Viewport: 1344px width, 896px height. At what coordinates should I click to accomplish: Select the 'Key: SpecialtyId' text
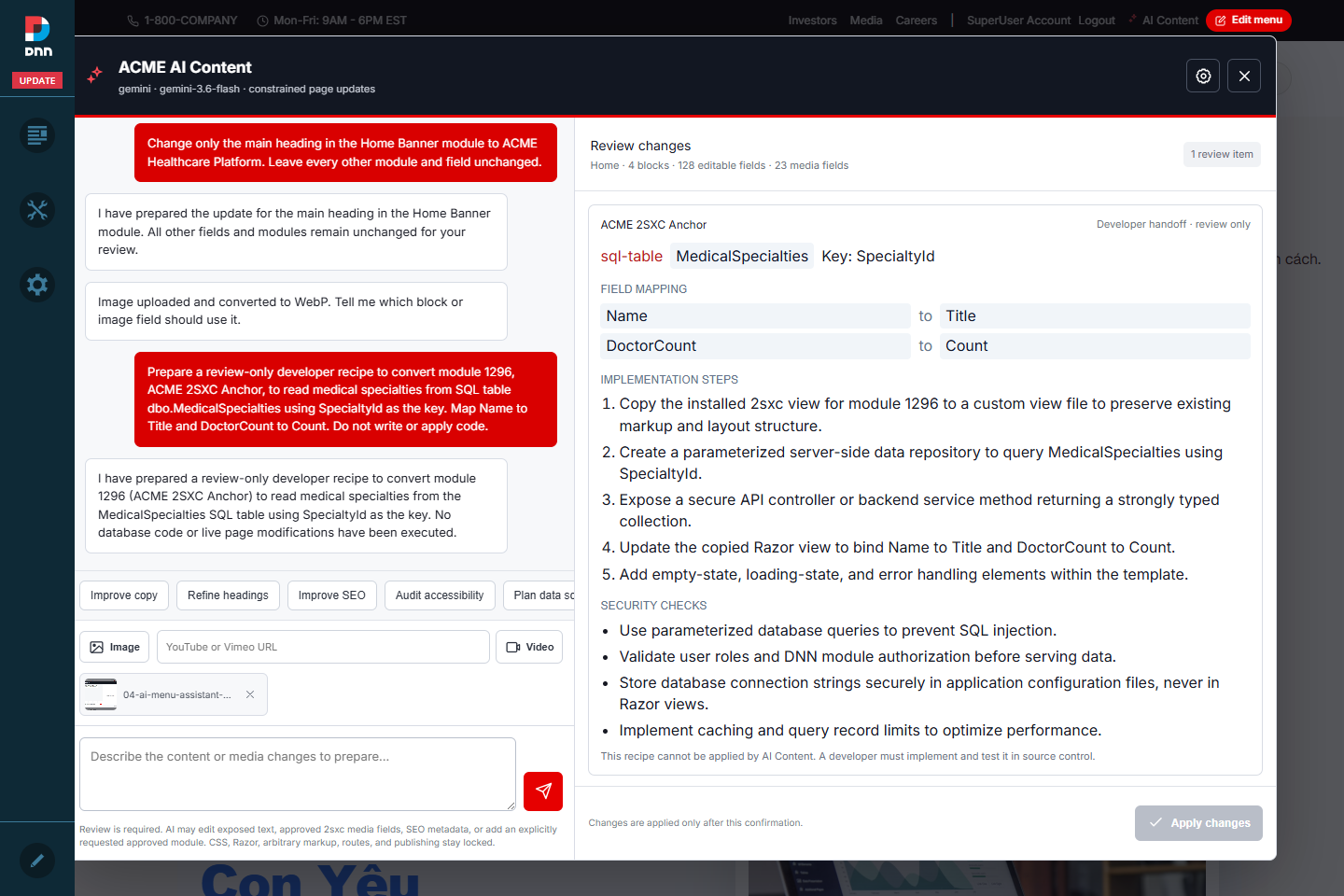coord(878,256)
